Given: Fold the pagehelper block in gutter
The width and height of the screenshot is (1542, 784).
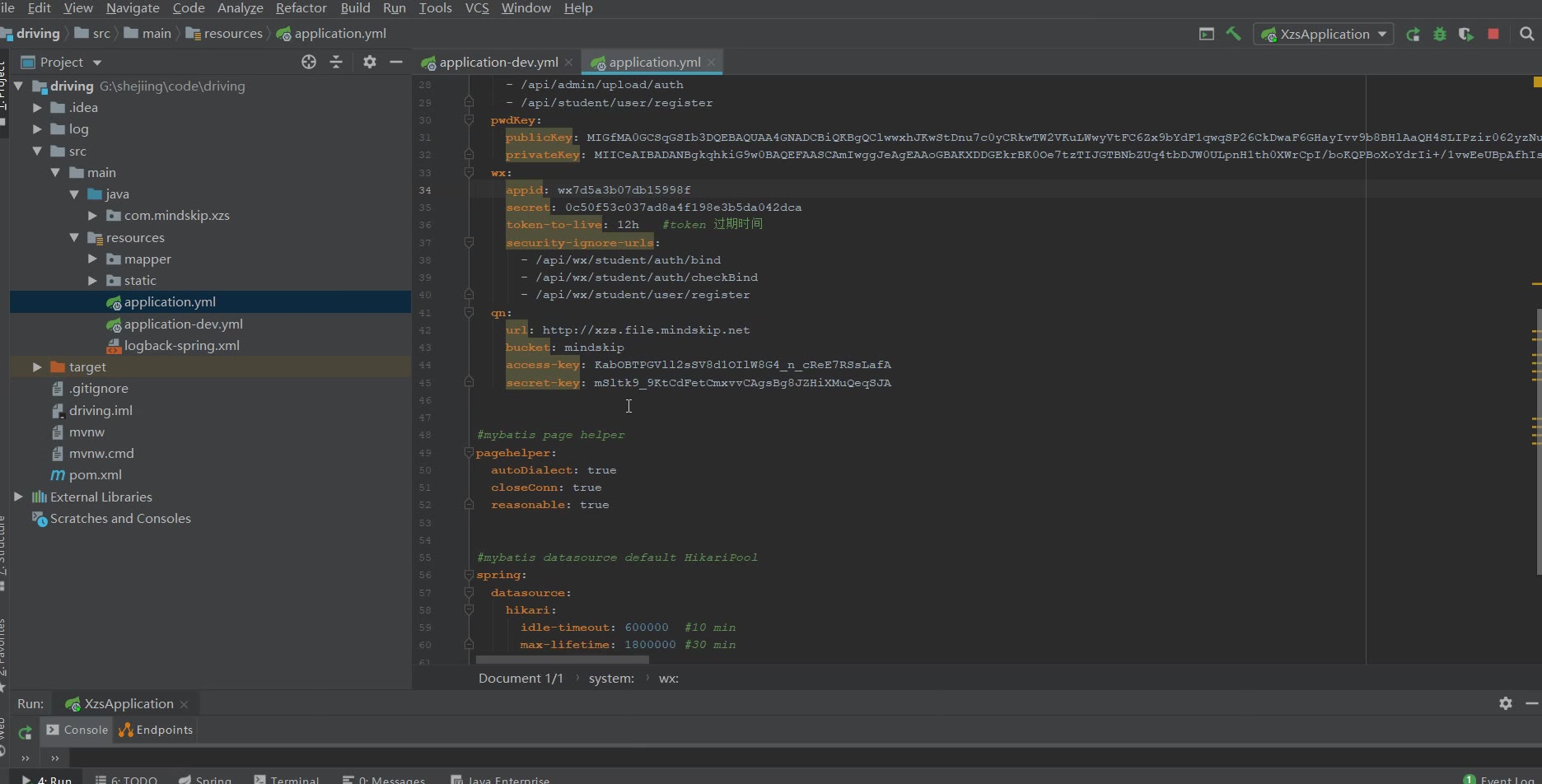Looking at the screenshot, I should pyautogui.click(x=469, y=453).
